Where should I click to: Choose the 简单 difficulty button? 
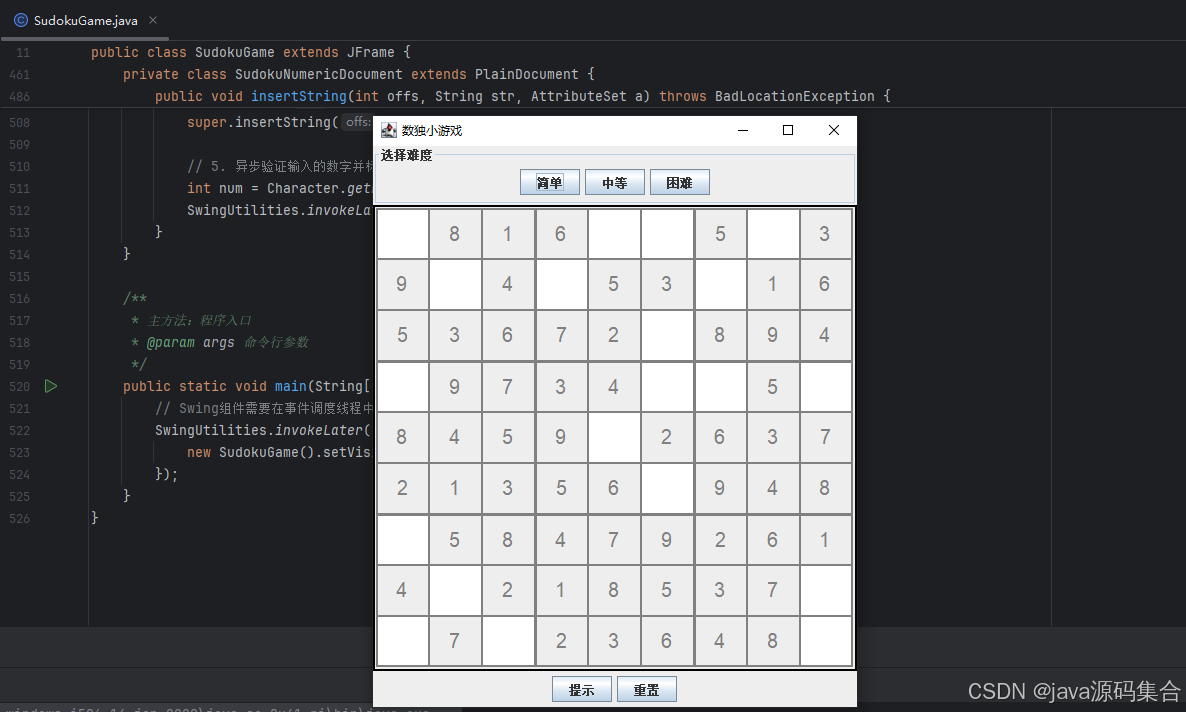click(x=550, y=182)
